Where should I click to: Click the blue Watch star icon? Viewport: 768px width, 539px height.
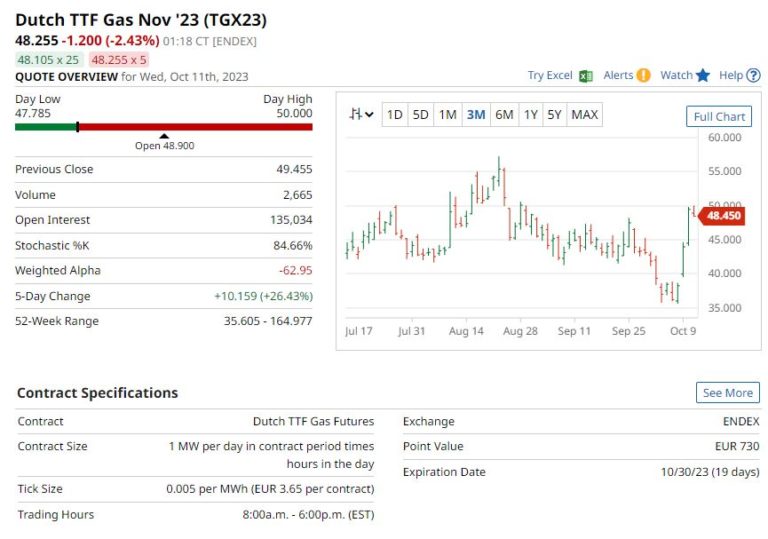point(703,76)
